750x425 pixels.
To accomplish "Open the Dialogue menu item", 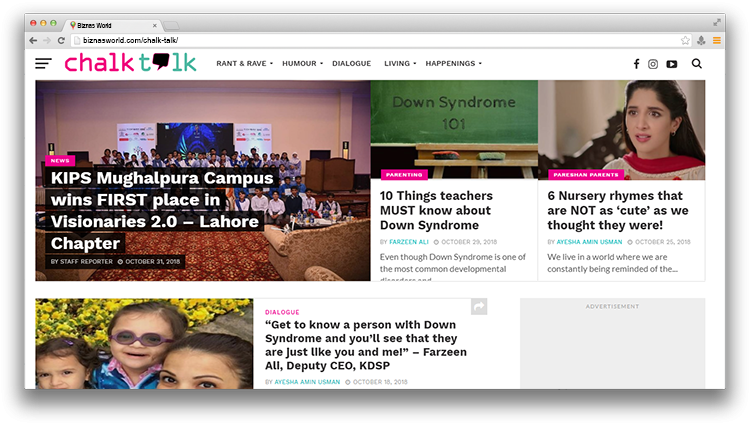I will pos(352,63).
